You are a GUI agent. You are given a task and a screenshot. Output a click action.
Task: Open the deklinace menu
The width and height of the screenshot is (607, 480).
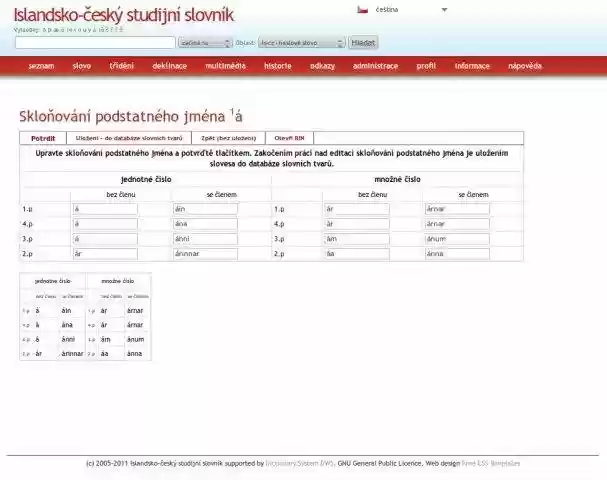coord(170,66)
